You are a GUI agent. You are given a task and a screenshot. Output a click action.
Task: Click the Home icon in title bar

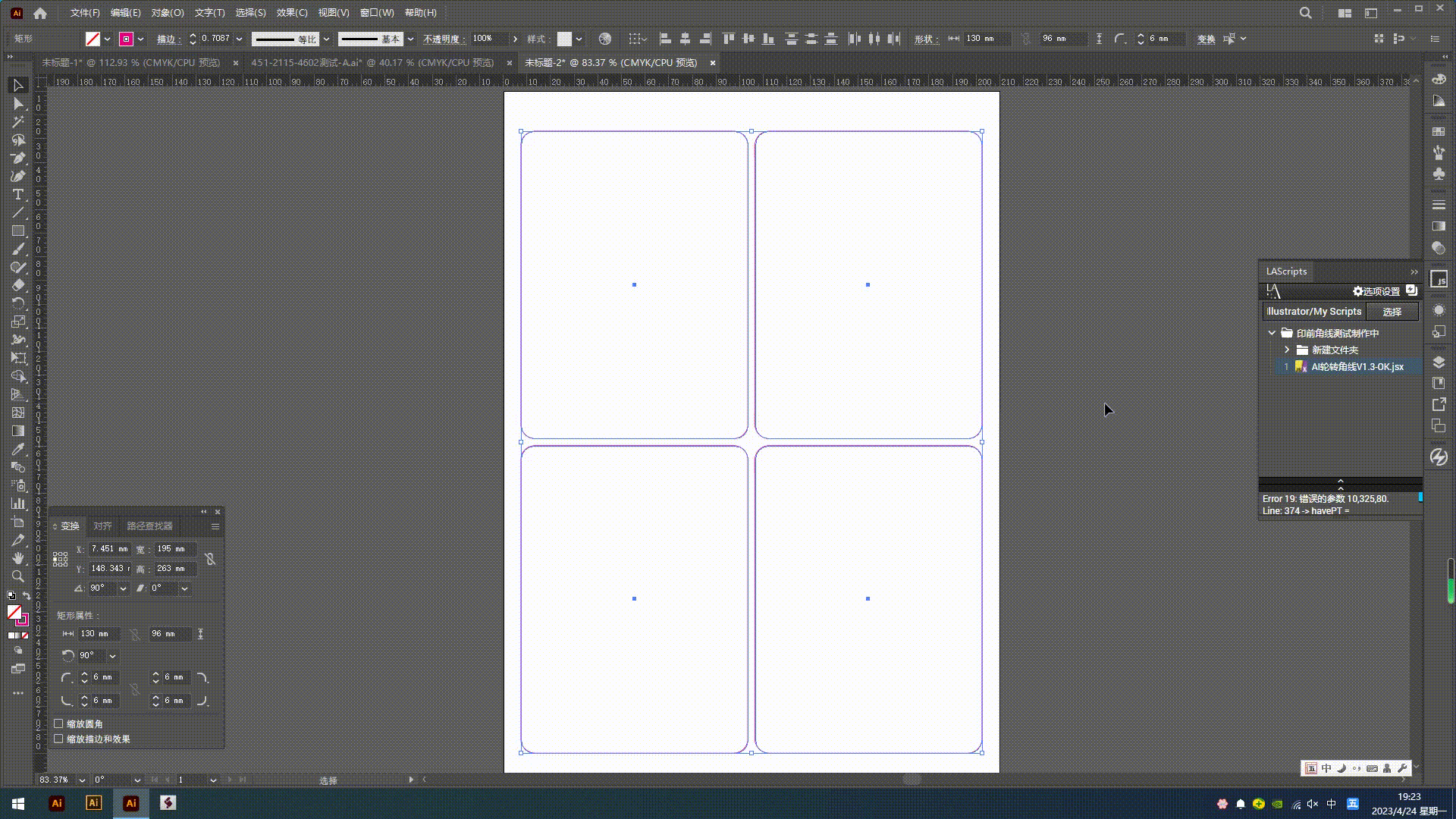click(40, 13)
